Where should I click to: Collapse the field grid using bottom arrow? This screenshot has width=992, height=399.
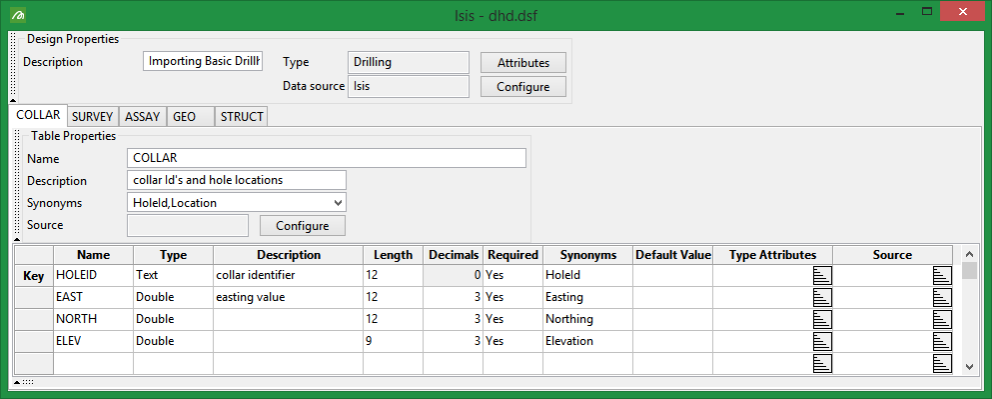(17, 382)
